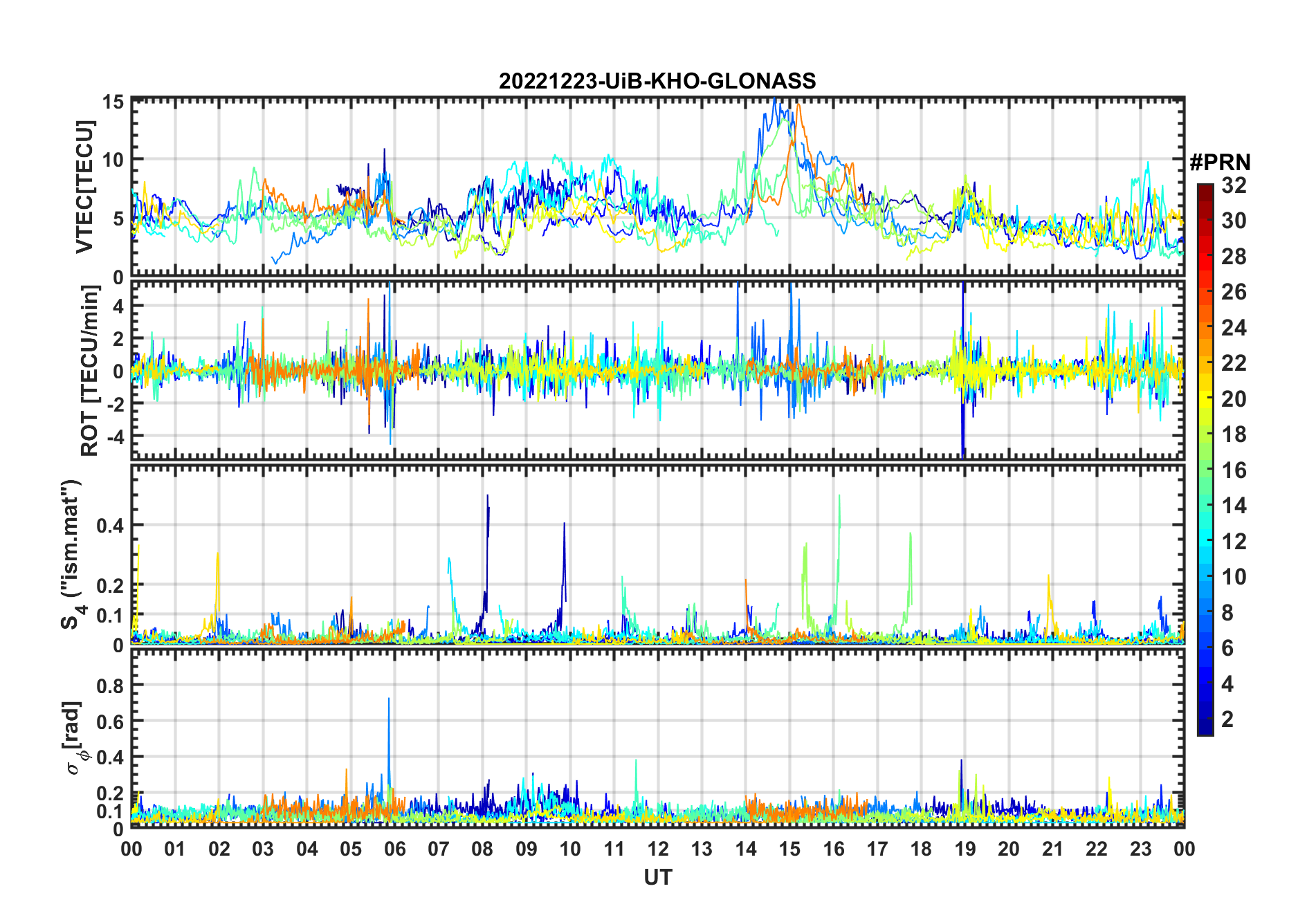This screenshot has height=920, width=1316.
Task: Click the 15 tick on VTEC axis
Action: coord(113,102)
